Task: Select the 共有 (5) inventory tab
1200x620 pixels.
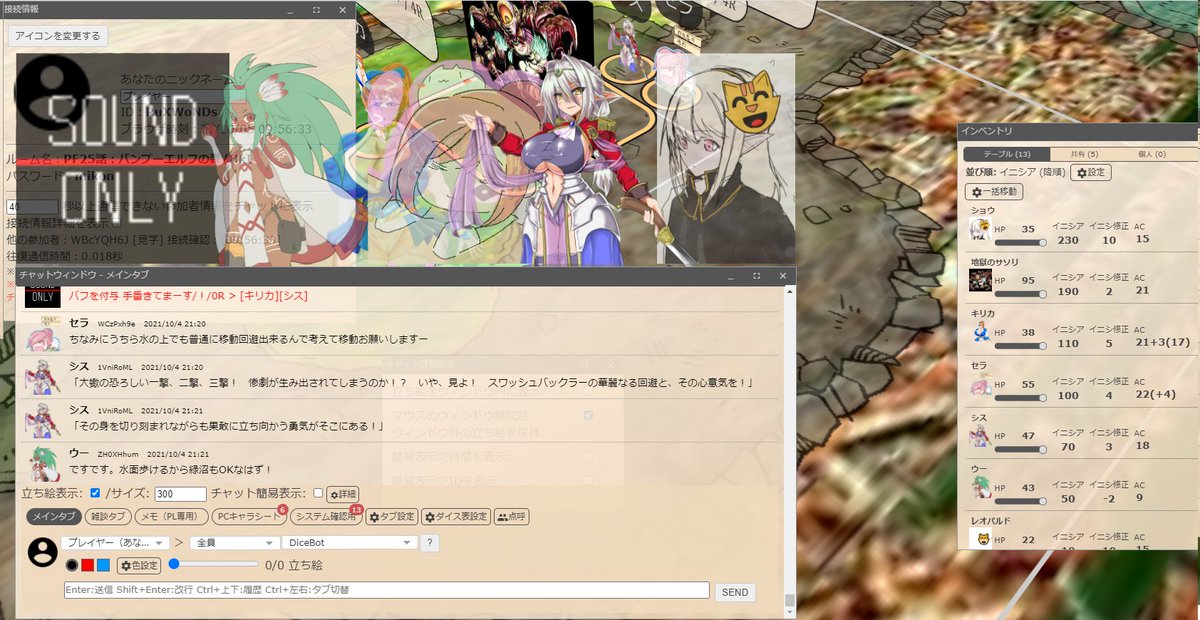Action: [1084, 154]
